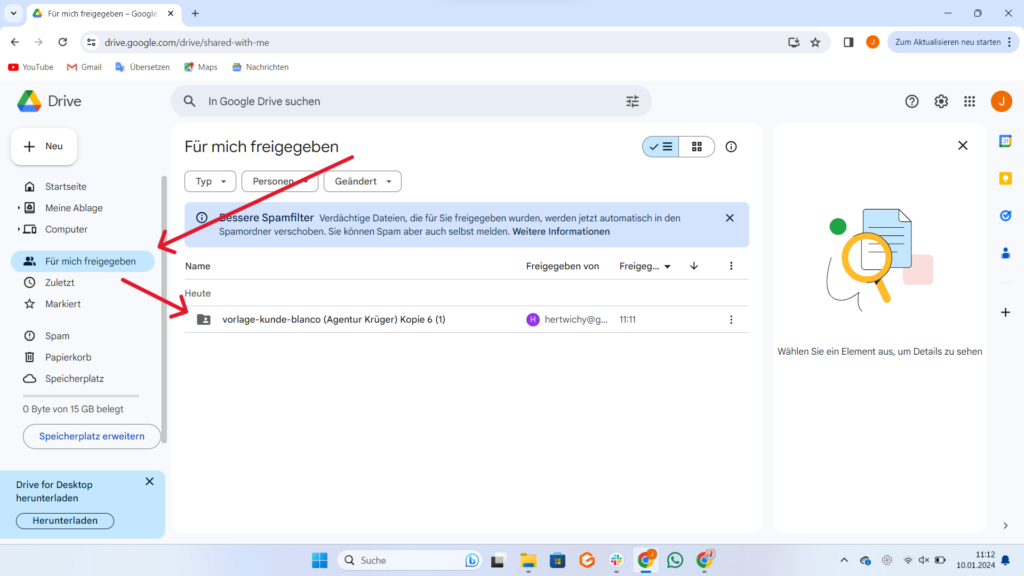The image size is (1024, 576).
Task: Open Zuletzt in the sidebar
Action: coord(60,283)
